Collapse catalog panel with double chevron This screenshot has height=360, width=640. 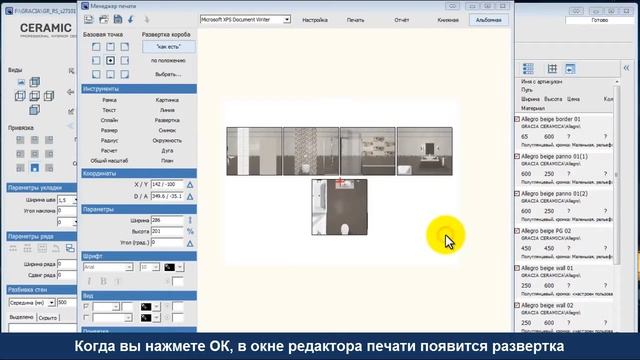(x=626, y=68)
